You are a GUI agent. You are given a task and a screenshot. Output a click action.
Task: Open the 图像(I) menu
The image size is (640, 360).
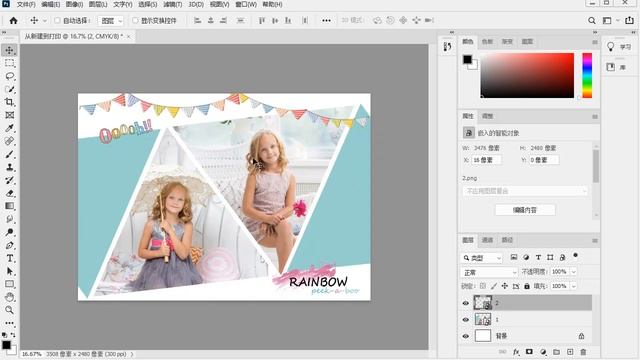coord(74,4)
